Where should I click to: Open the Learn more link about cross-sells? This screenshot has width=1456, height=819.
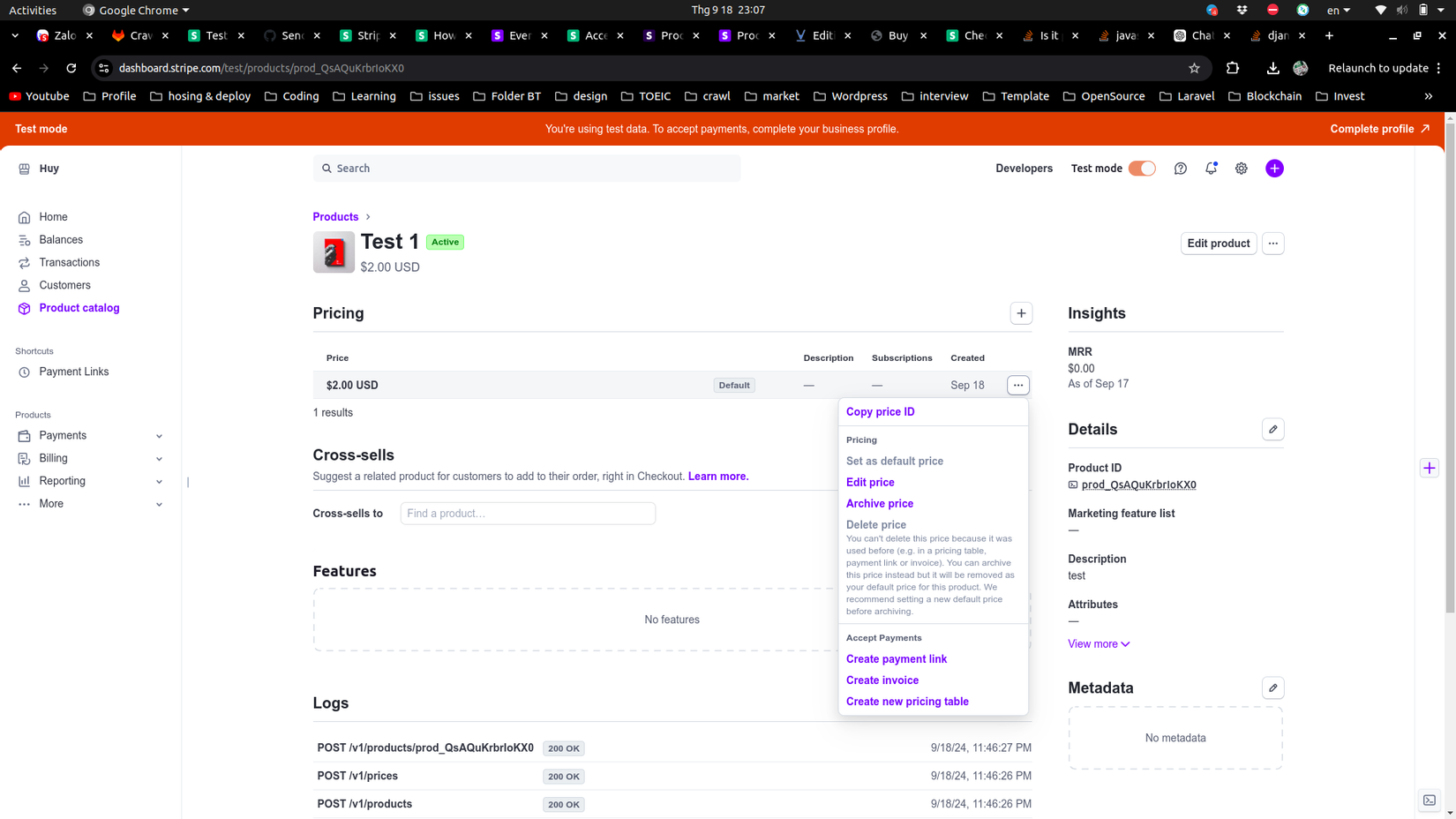(x=717, y=476)
